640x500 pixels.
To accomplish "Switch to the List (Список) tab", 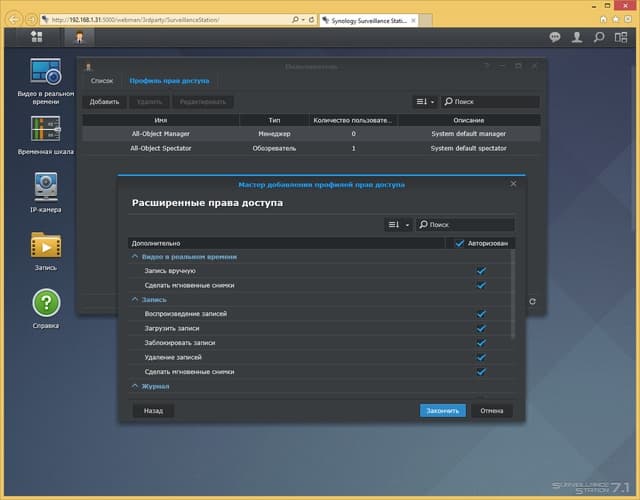I will point(102,81).
